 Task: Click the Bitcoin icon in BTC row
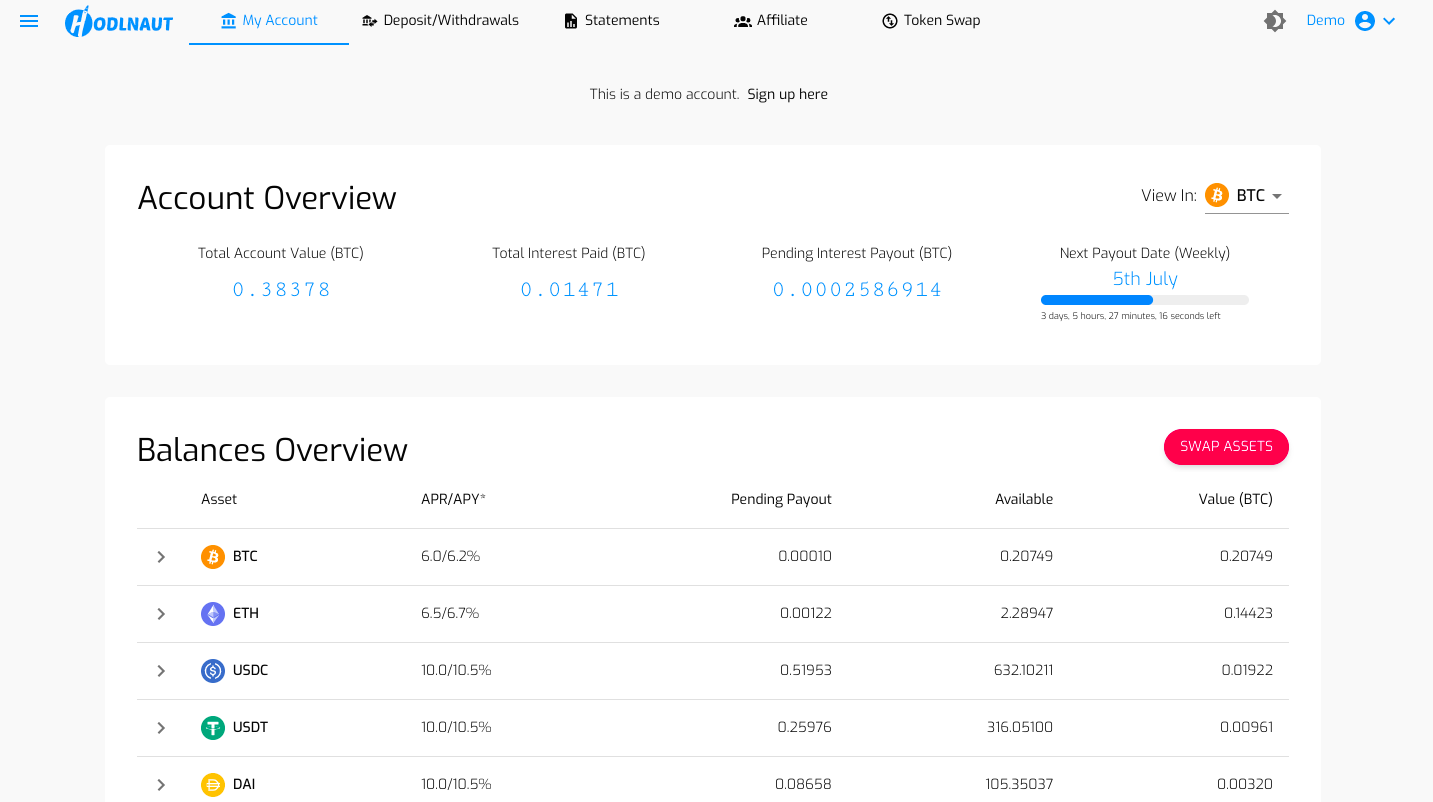pyautogui.click(x=213, y=557)
